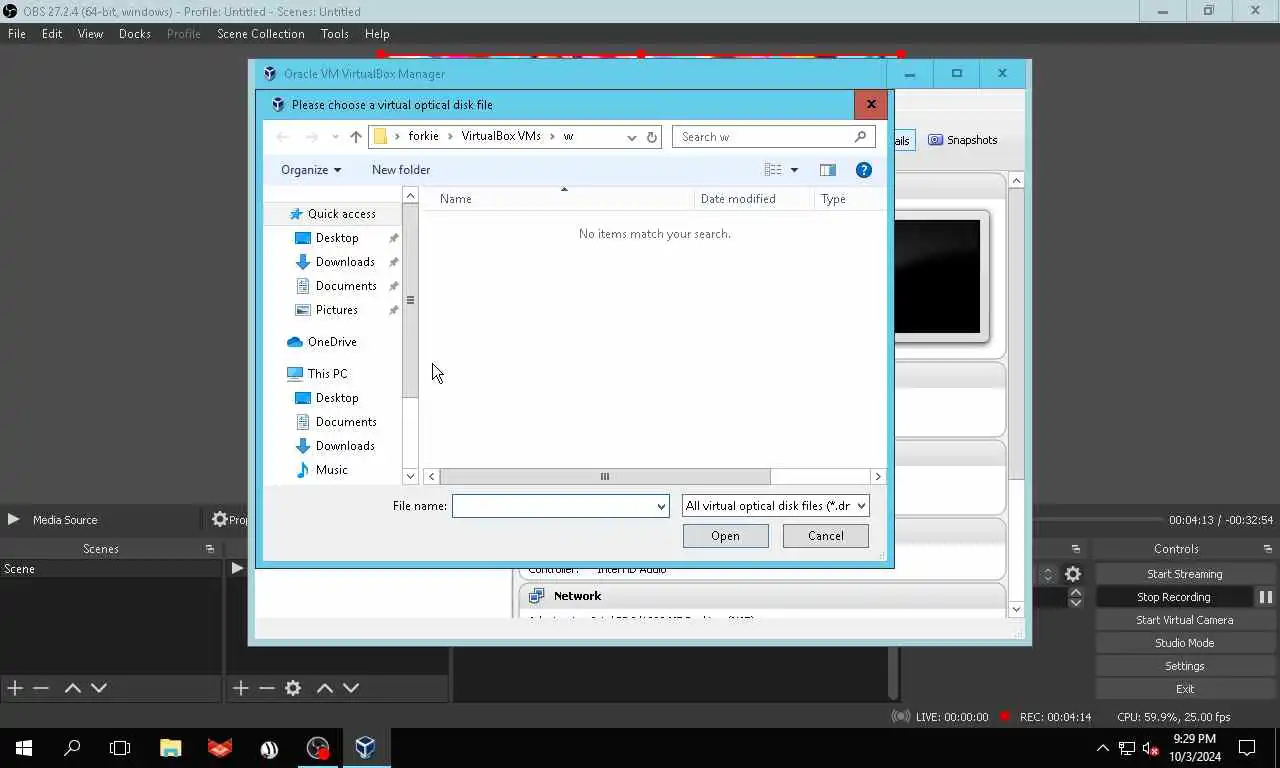Start Virtual Camera in OBS
This screenshot has width=1280, height=768.
pyautogui.click(x=1184, y=620)
